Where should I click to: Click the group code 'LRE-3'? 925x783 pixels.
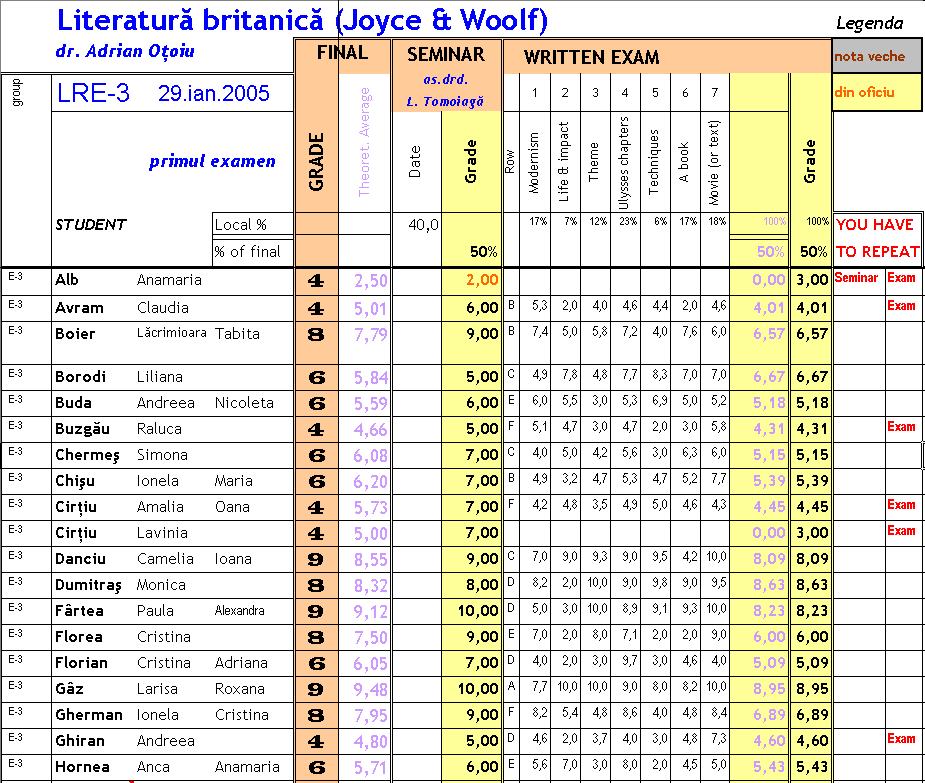pos(93,93)
